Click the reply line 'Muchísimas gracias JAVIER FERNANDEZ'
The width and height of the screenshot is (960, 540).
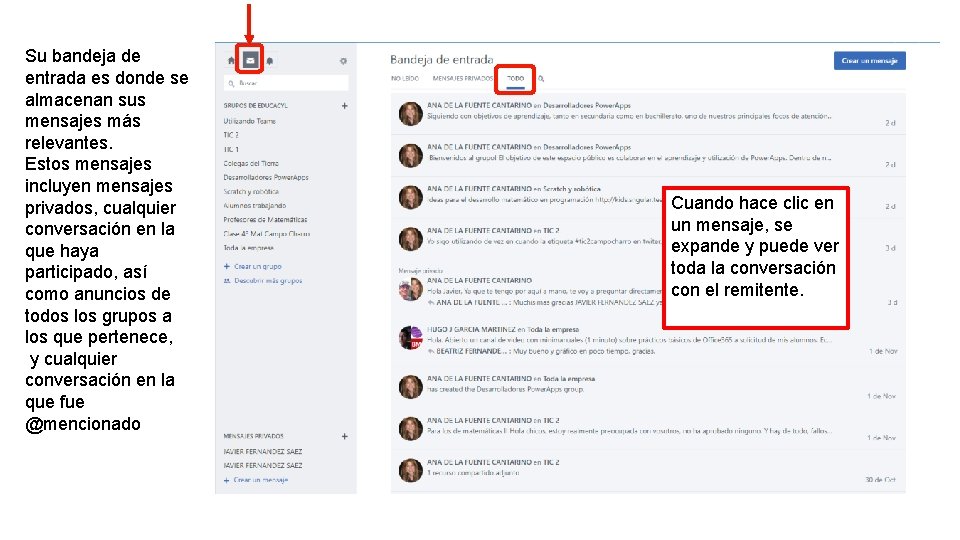coord(545,302)
